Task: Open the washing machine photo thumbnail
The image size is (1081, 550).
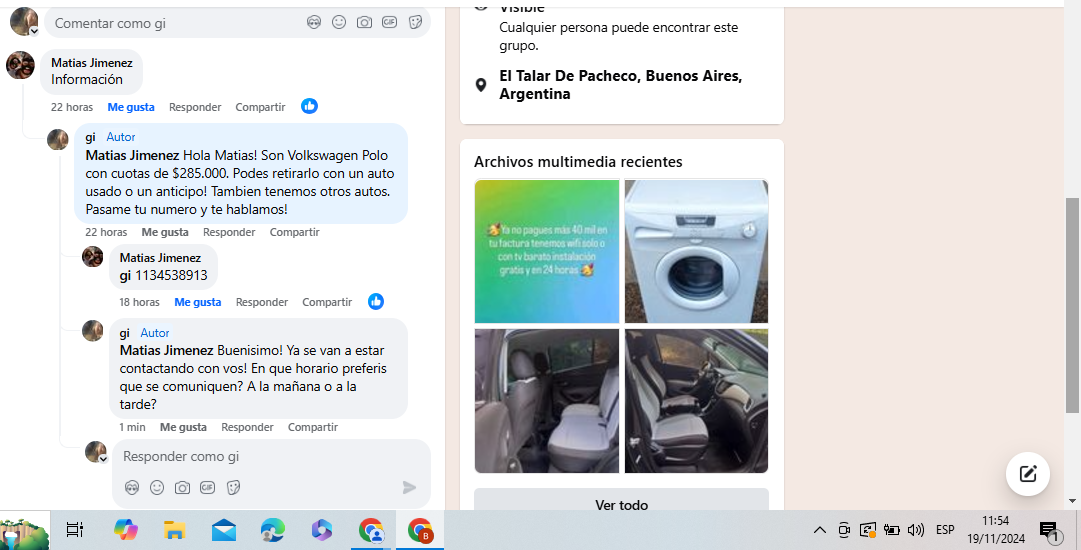Action: pos(696,251)
